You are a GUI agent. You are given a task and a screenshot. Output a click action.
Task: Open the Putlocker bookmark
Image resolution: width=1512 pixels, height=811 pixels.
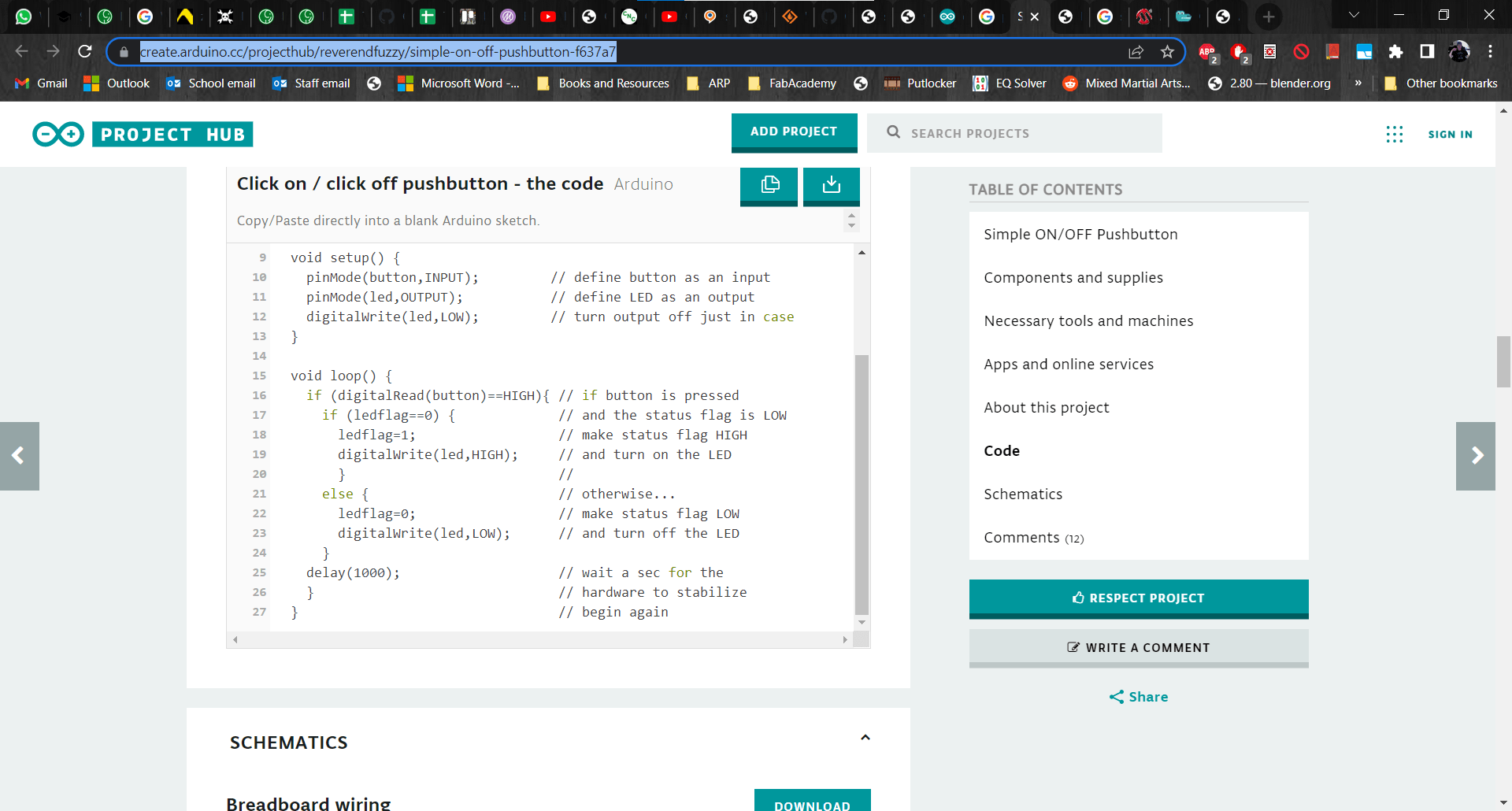pos(920,83)
